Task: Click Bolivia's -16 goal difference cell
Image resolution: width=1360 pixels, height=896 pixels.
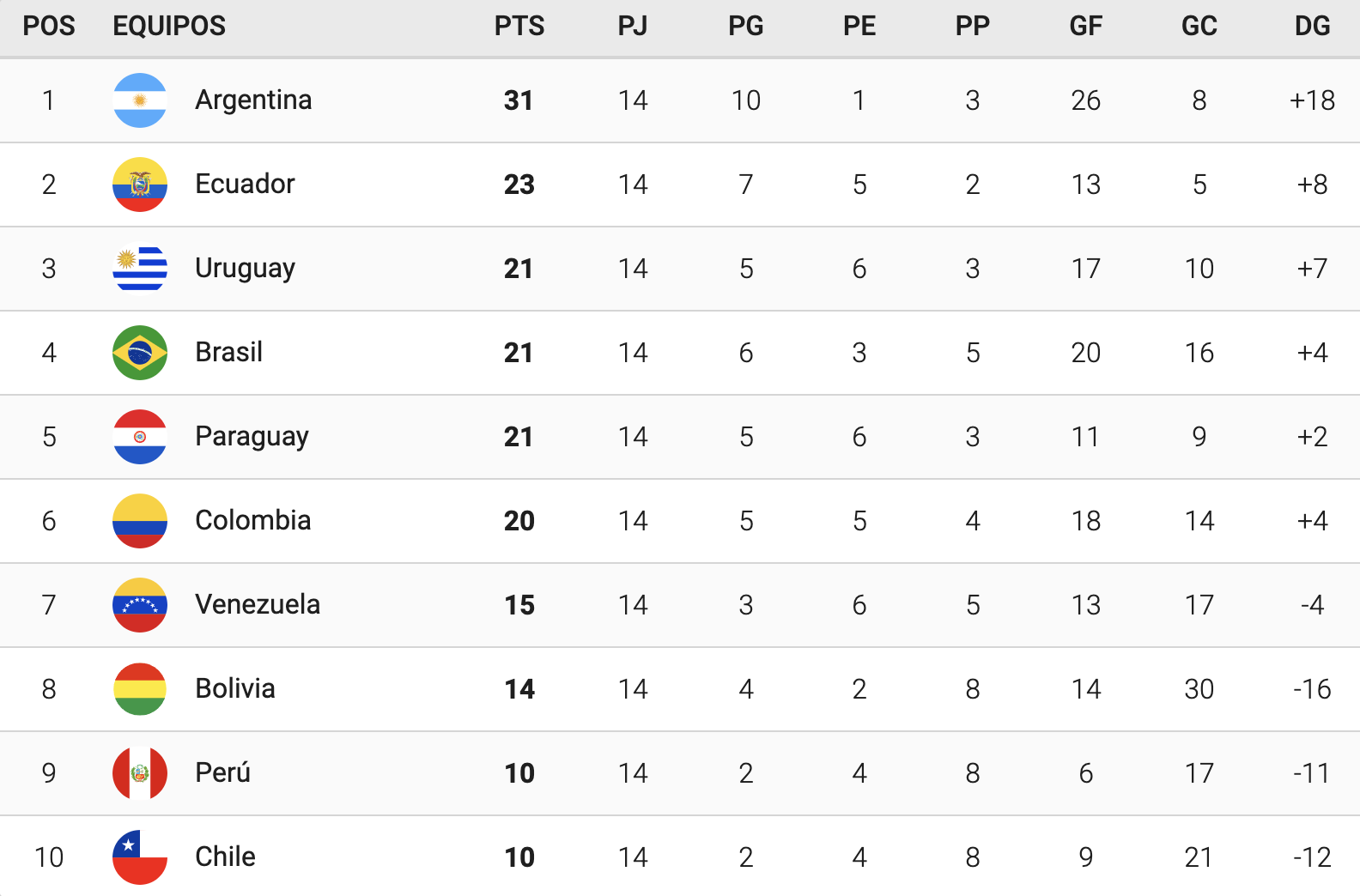Action: point(1312,689)
